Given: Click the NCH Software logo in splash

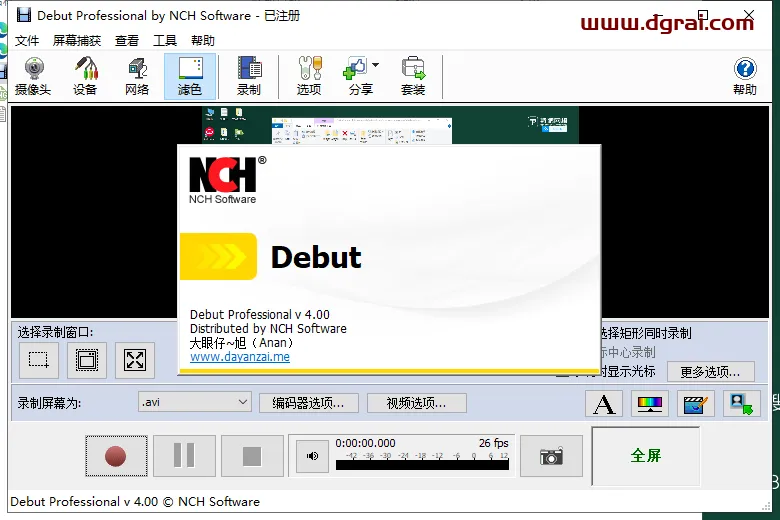Looking at the screenshot, I should pos(227,180).
